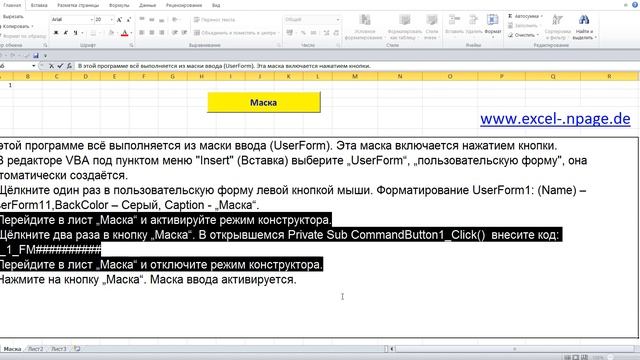Toggle Wrap Text (Перенос текста)
The image size is (640, 360).
tap(214, 20)
